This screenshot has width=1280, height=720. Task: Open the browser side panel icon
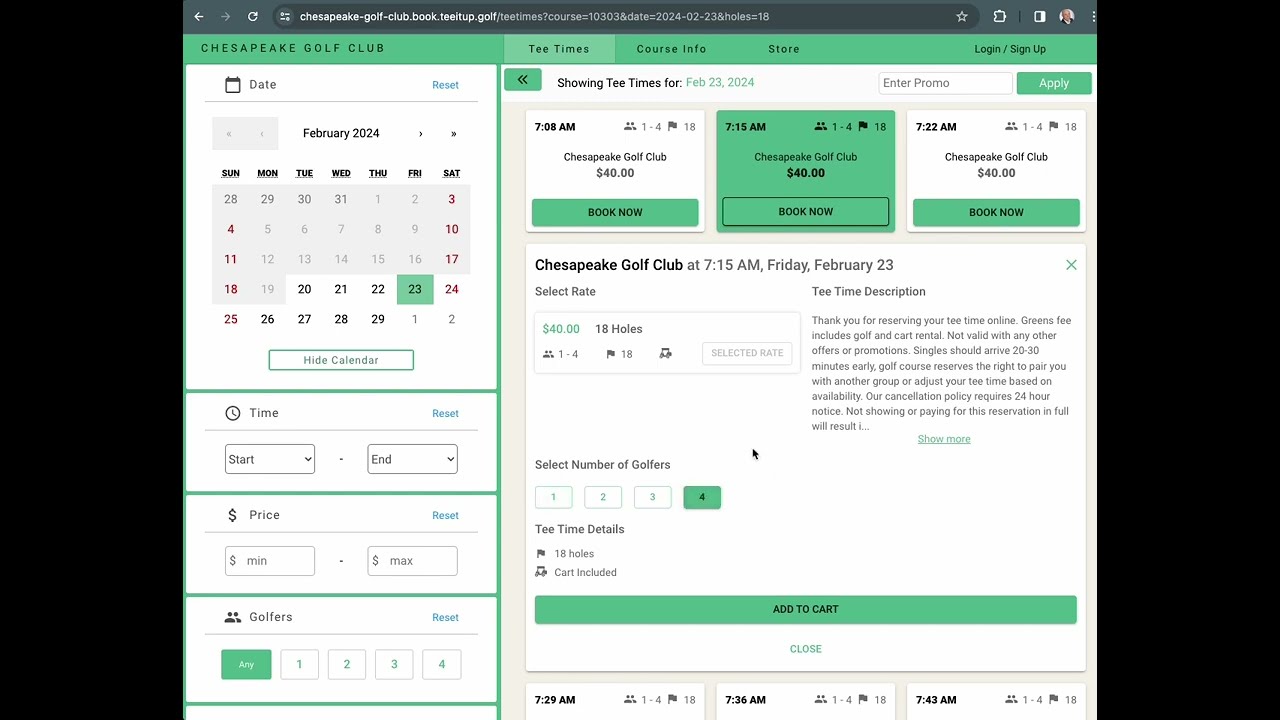pyautogui.click(x=1040, y=16)
